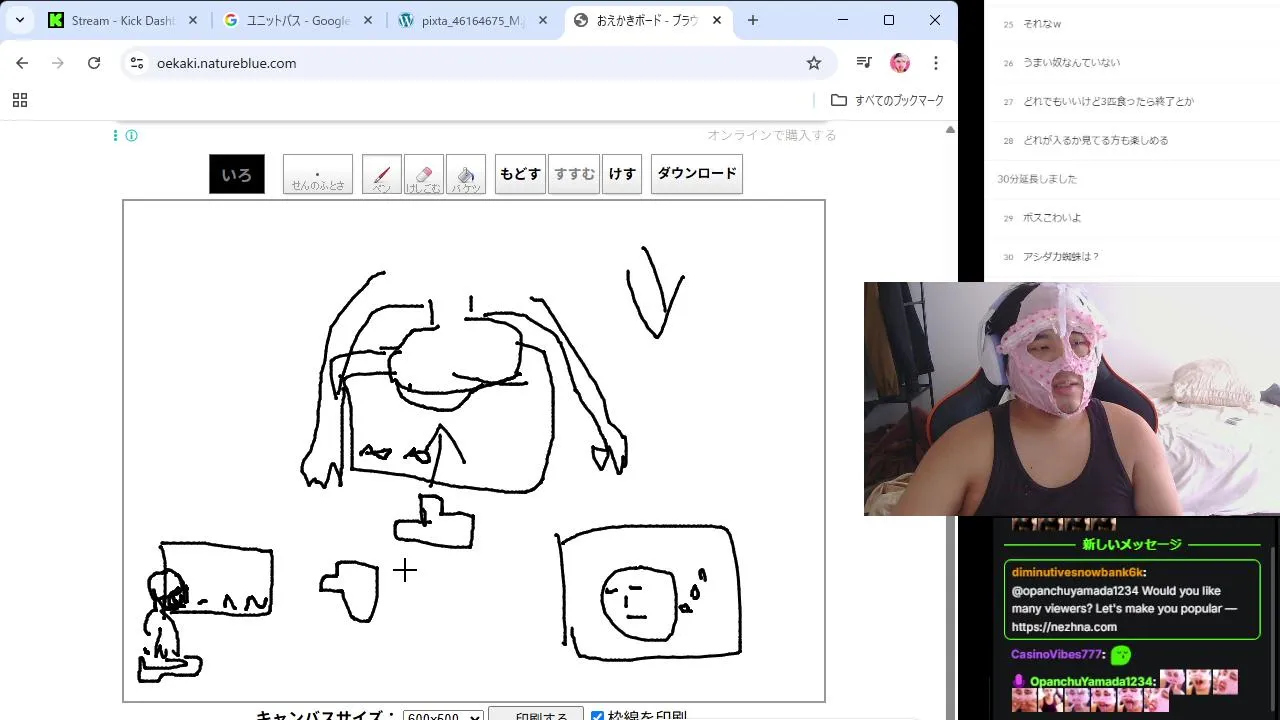Open the すべてのブックマーク folder
The image size is (1280, 720).
pyautogui.click(x=888, y=100)
